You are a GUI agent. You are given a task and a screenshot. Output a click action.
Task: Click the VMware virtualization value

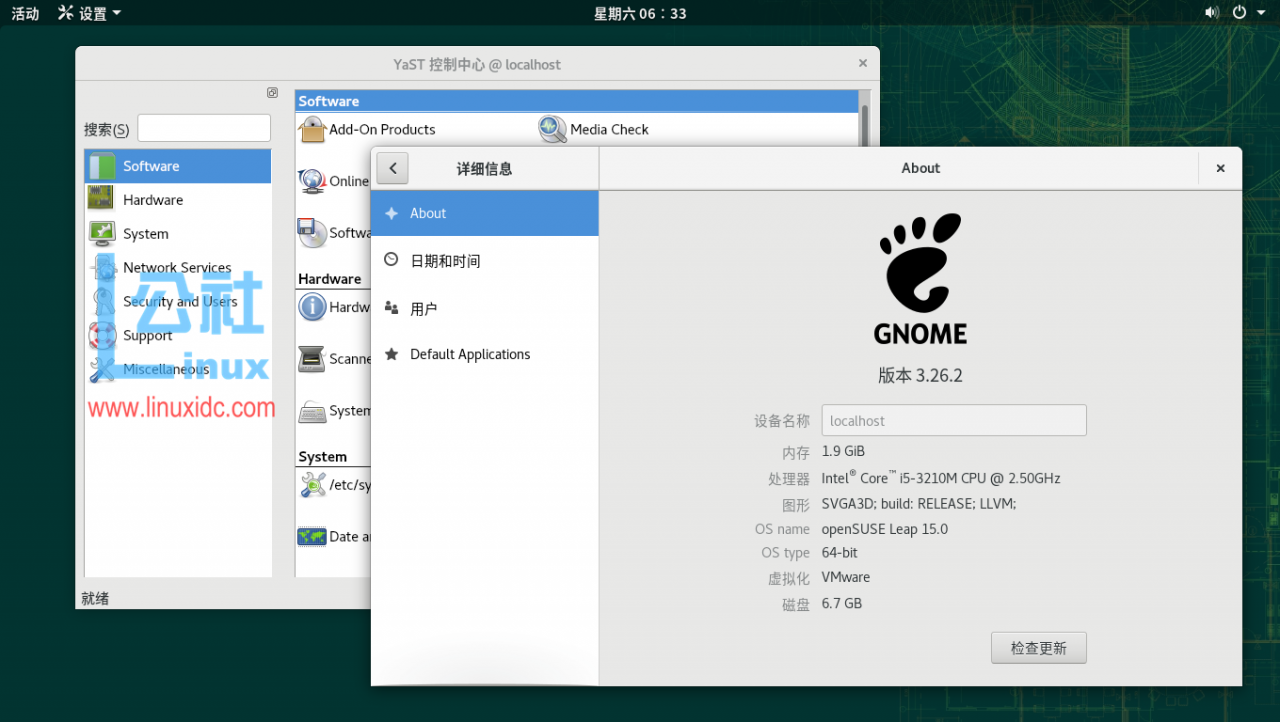tap(846, 577)
